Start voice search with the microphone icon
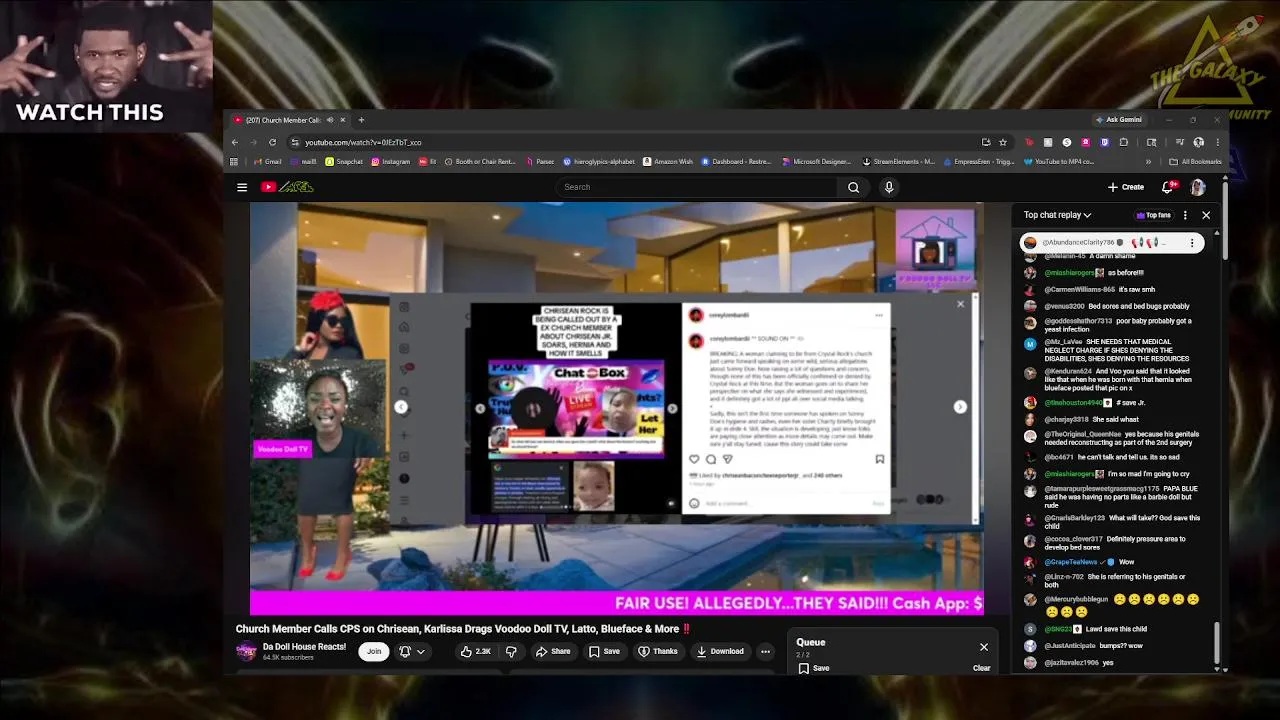The height and width of the screenshot is (720, 1280). (x=888, y=187)
